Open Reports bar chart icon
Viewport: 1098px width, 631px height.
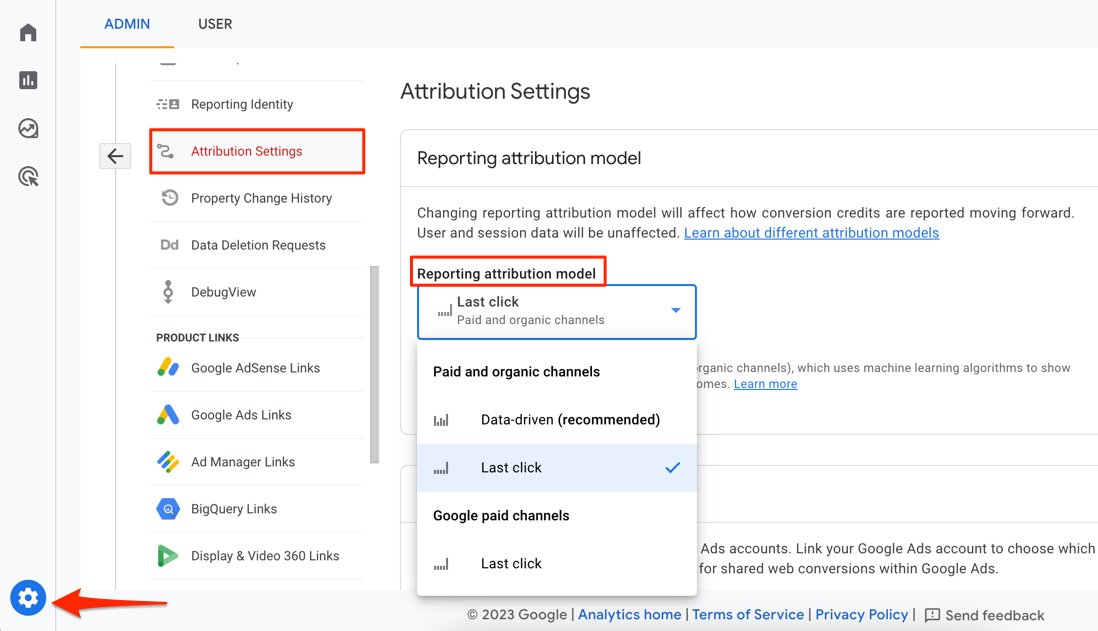pos(28,81)
